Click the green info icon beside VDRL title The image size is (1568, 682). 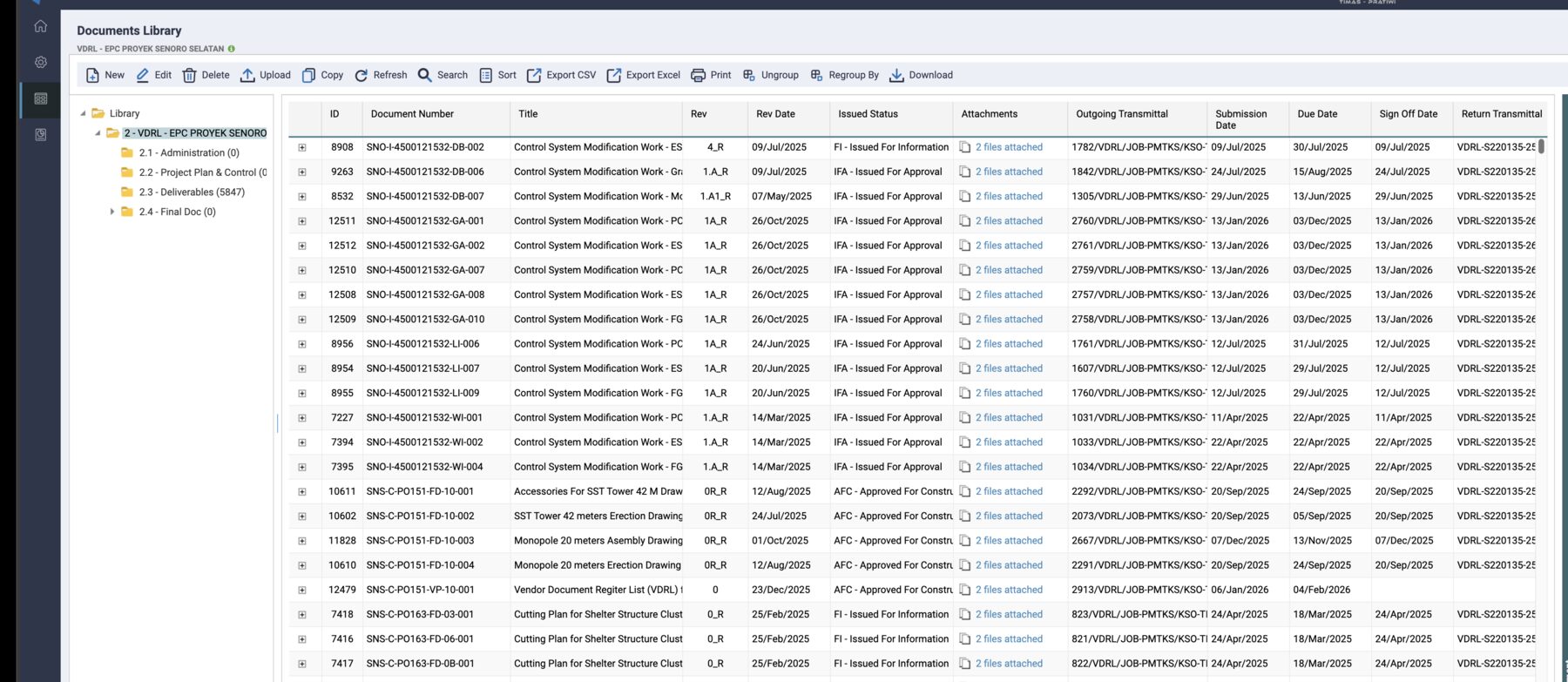[x=231, y=49]
